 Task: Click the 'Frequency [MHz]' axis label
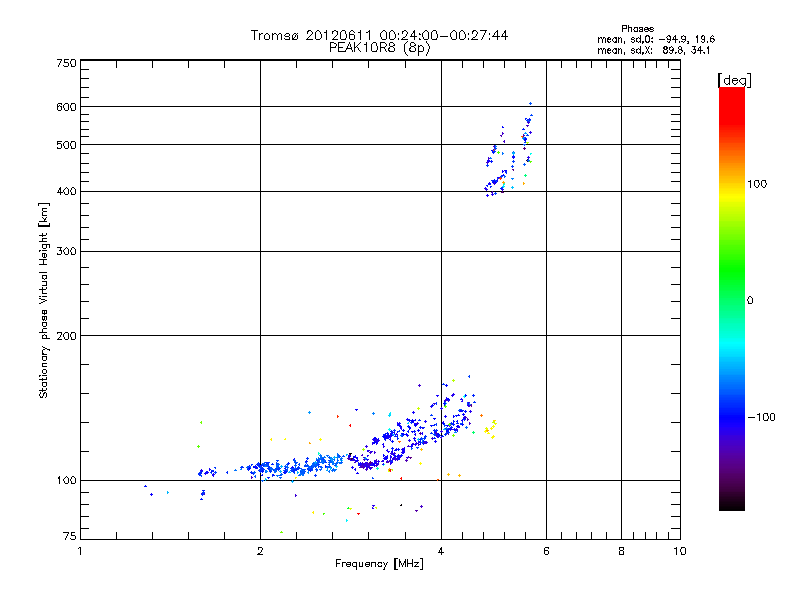379,564
